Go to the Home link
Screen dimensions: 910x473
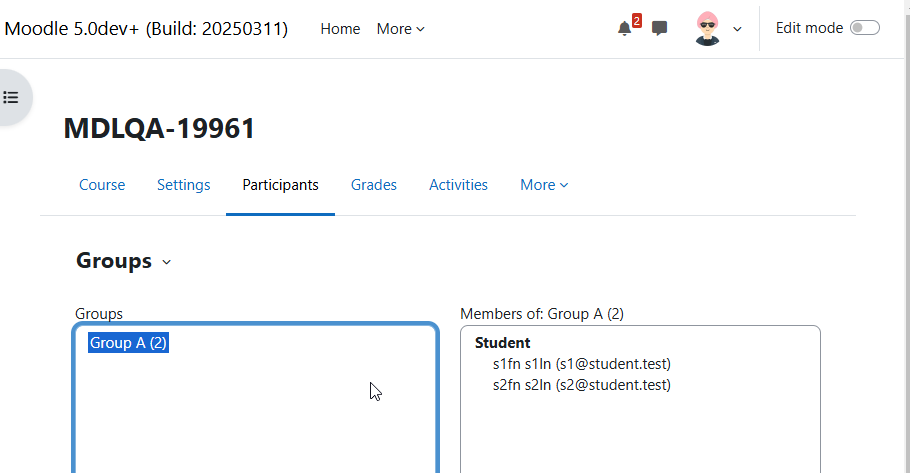click(x=340, y=29)
